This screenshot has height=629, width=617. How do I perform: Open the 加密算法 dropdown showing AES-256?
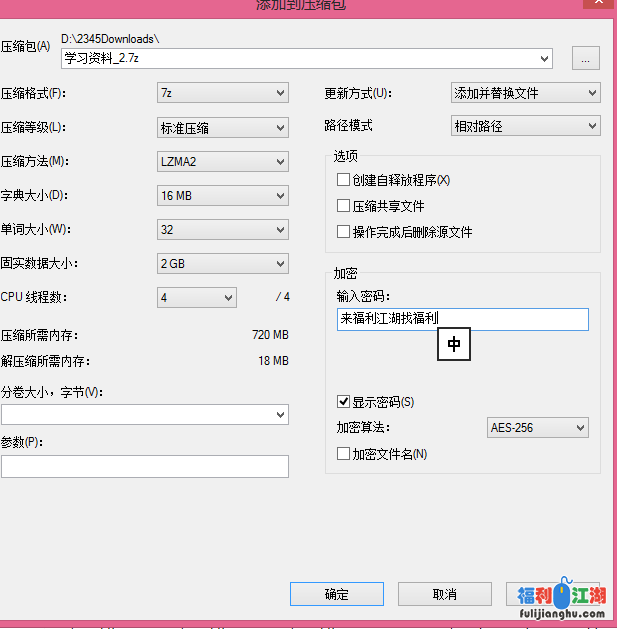538,428
